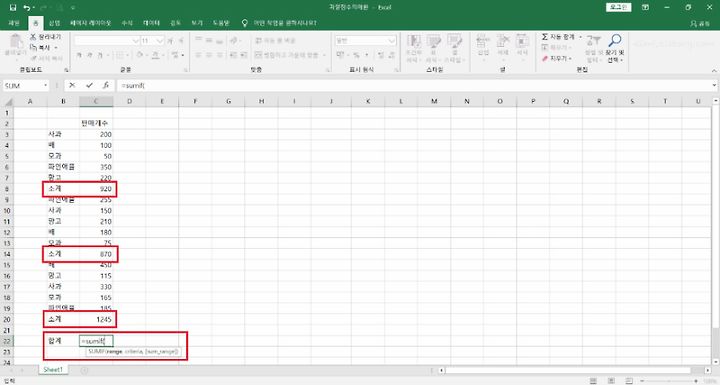Click the 판매개수 header cell
The height and width of the screenshot is (385, 720).
[x=96, y=123]
